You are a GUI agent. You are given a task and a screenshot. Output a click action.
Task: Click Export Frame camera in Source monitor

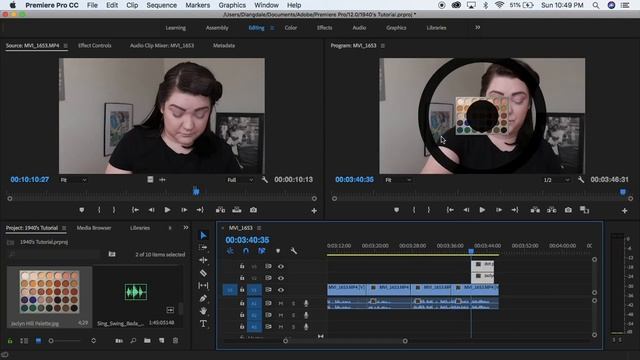253,210
